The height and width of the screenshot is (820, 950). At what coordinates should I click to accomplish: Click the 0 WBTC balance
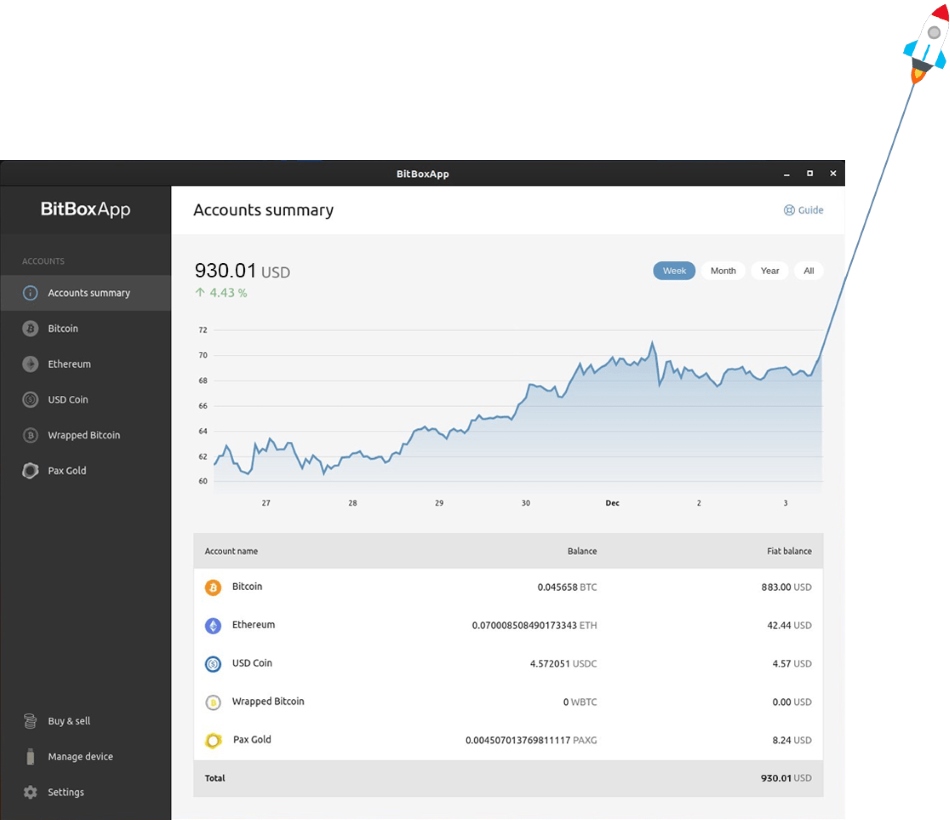(x=580, y=702)
